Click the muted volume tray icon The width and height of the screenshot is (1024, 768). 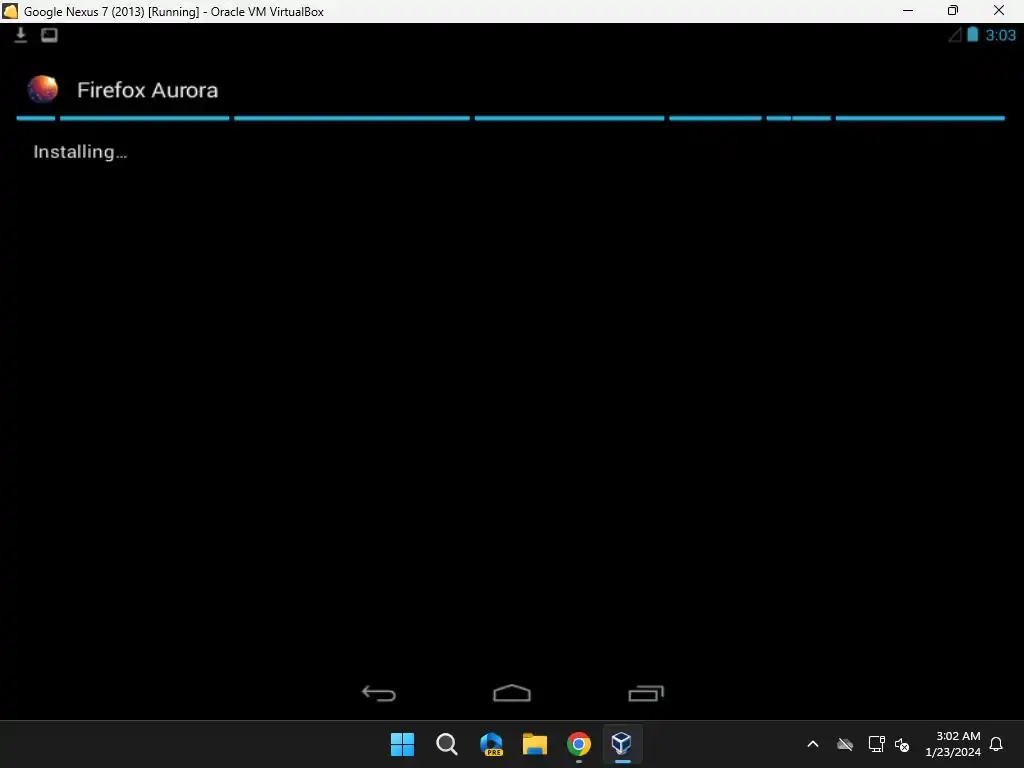coord(902,744)
